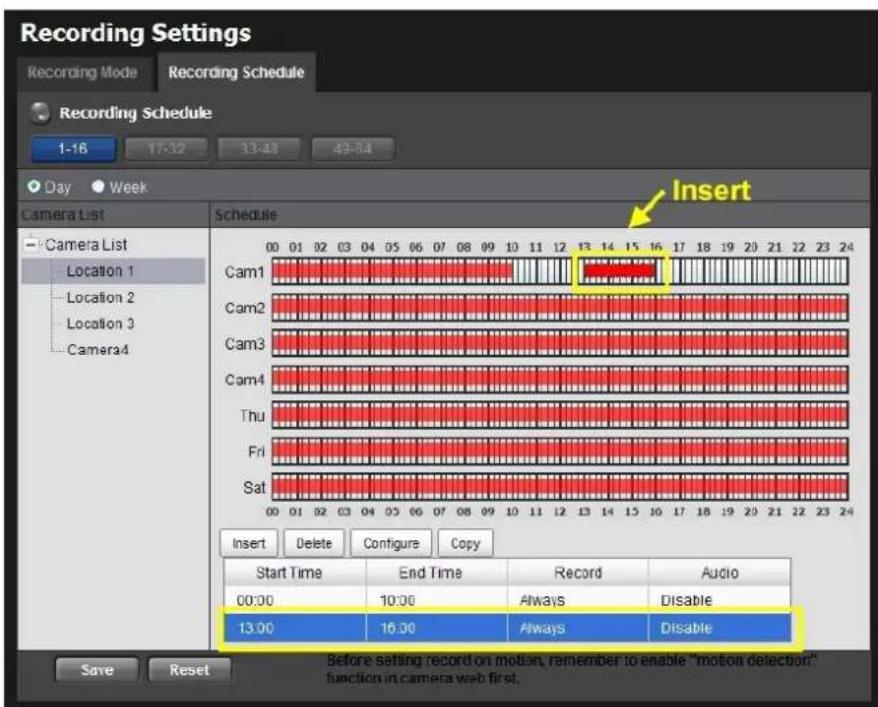This screenshot has width=878, height=707.
Task: Select camera group 33-48
Action: 259,149
